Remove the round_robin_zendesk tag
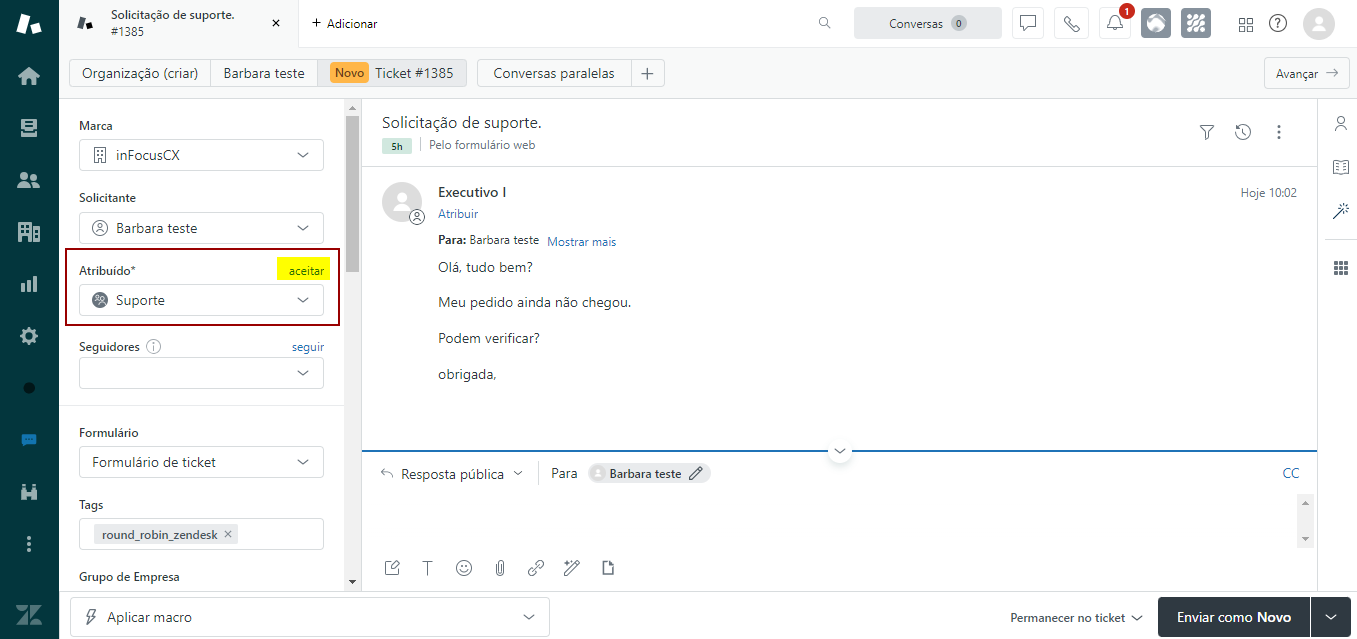This screenshot has width=1357, height=639. click(228, 535)
